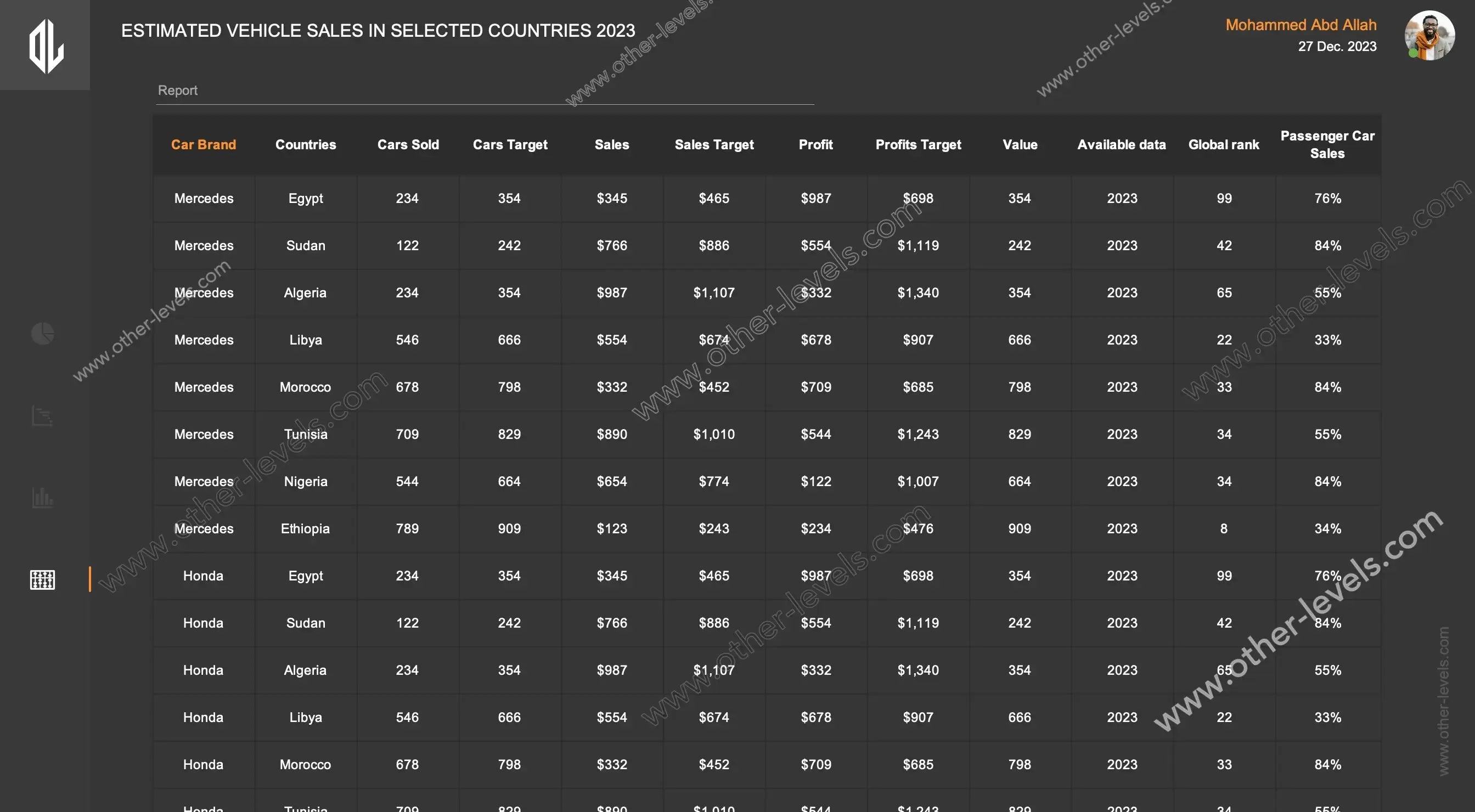
Task: Click the Countries column header
Action: (305, 144)
